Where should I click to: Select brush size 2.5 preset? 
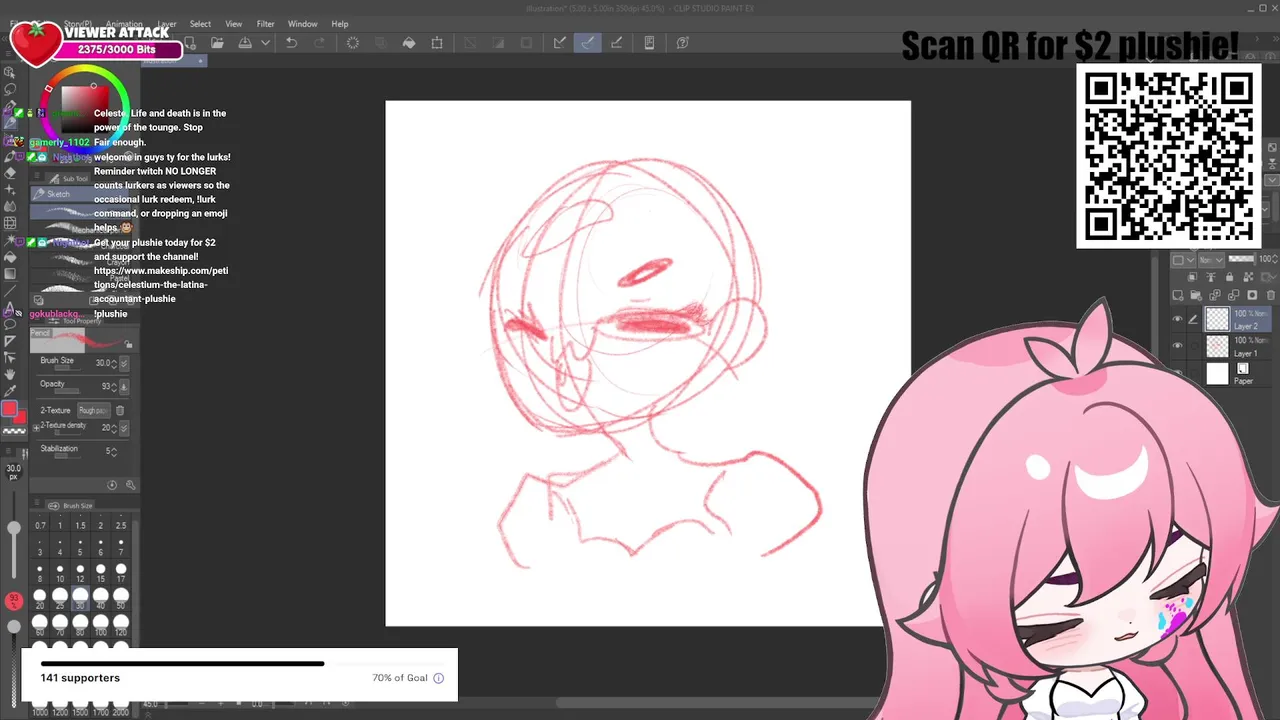pos(121,521)
